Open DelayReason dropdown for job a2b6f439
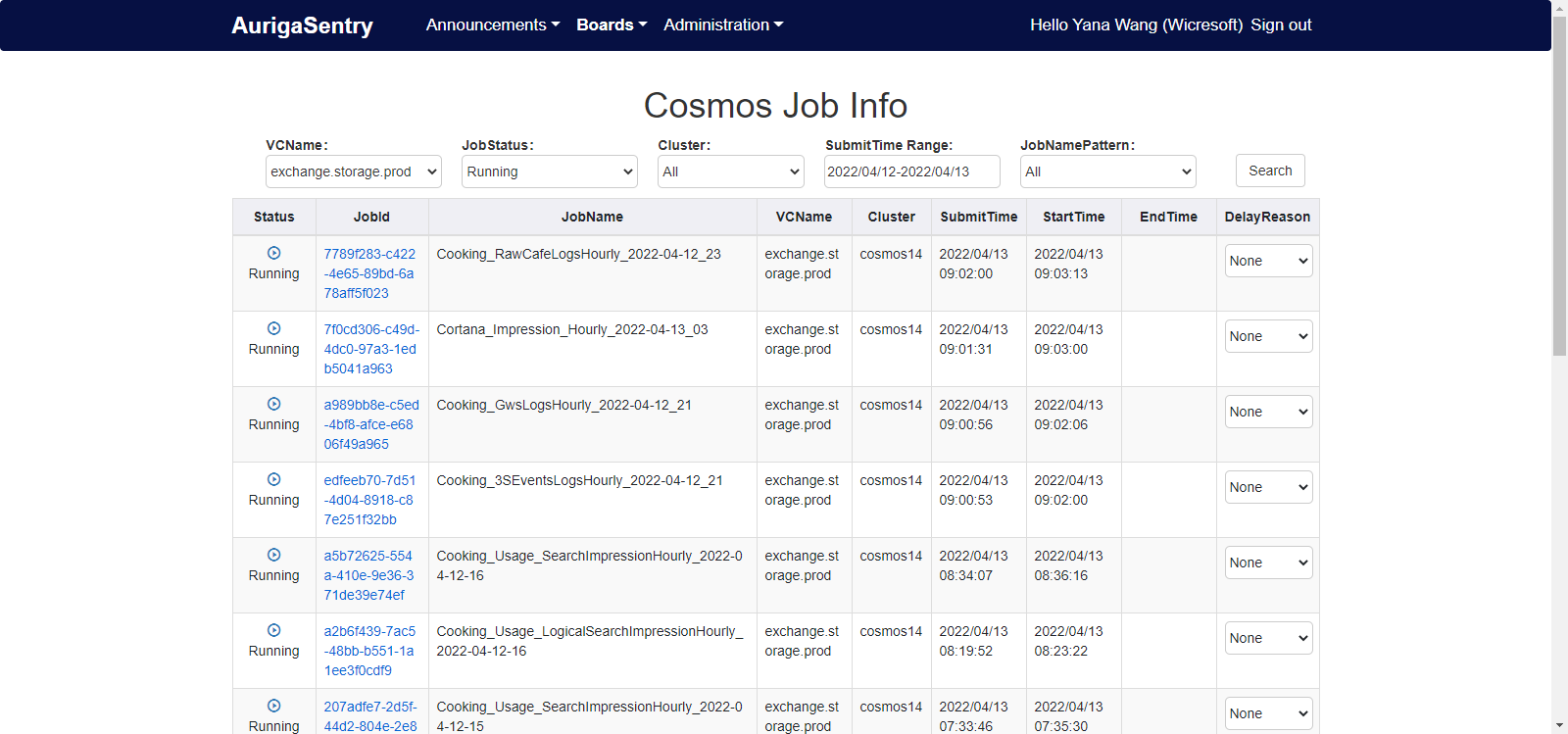 pos(1268,638)
